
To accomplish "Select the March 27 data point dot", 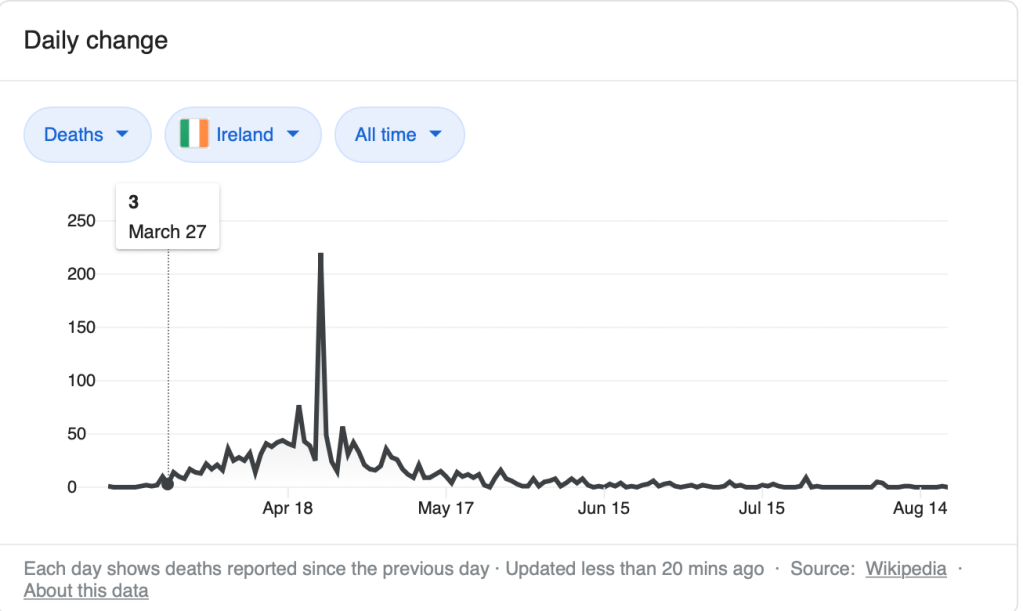I will pyautogui.click(x=168, y=485).
